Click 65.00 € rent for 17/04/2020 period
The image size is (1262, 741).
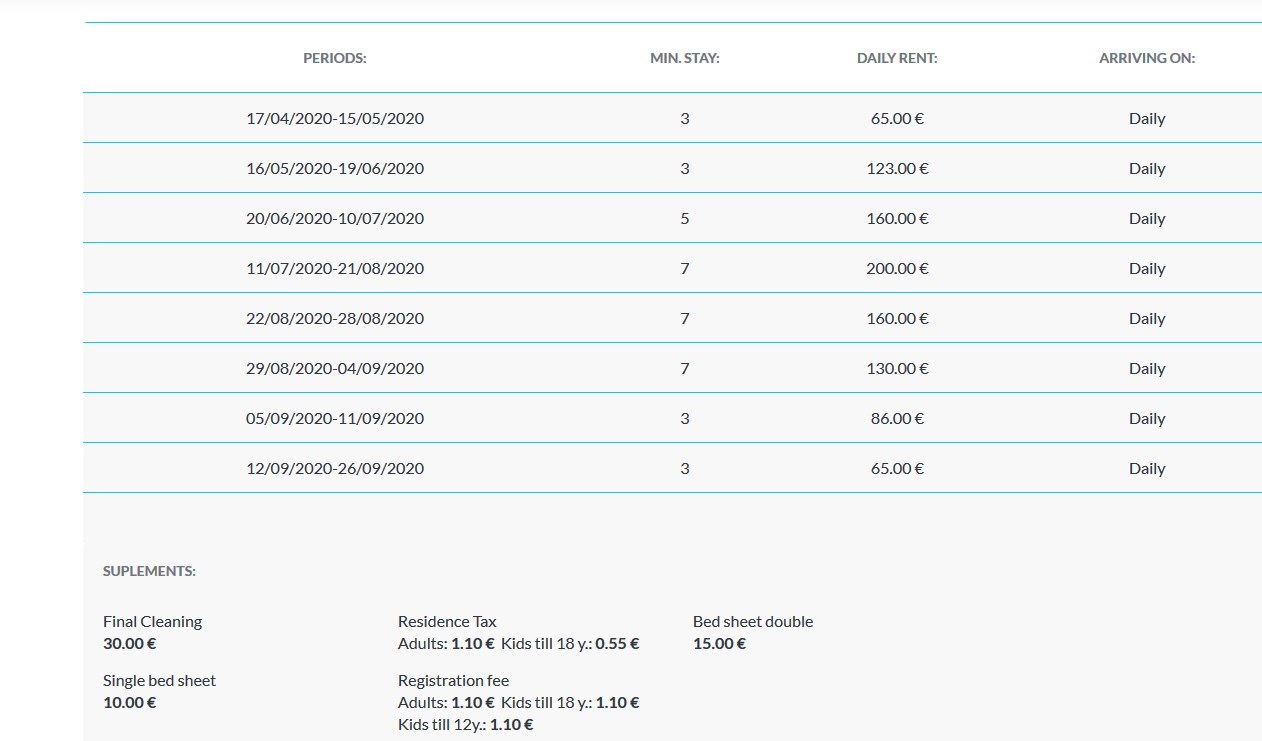pyautogui.click(x=897, y=118)
